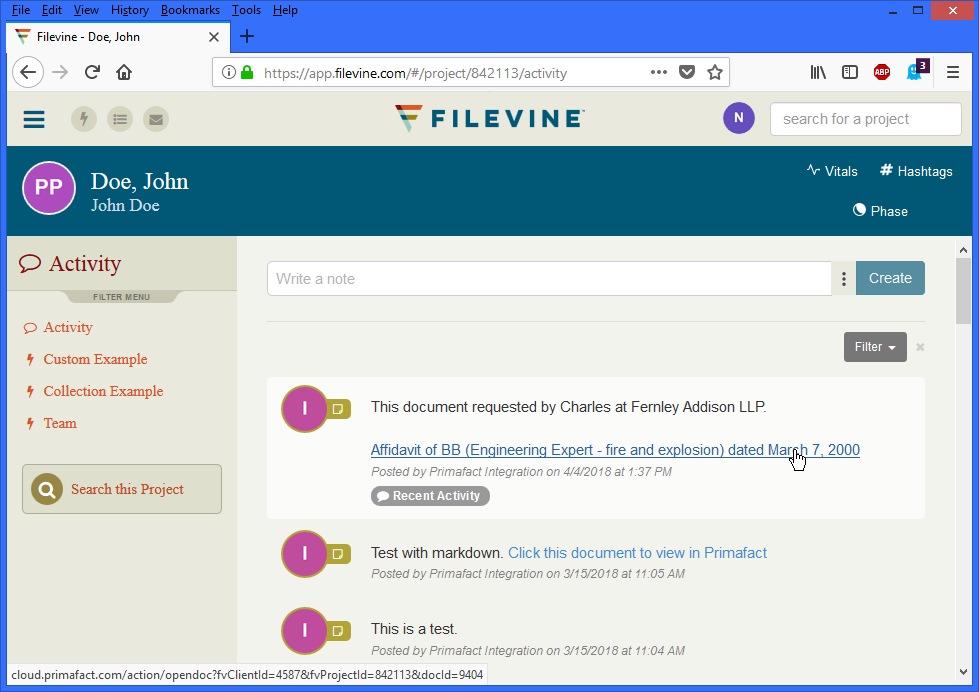Click the lightning bolt activity icon
Screen dimensions: 979x692
pyautogui.click(x=84, y=119)
